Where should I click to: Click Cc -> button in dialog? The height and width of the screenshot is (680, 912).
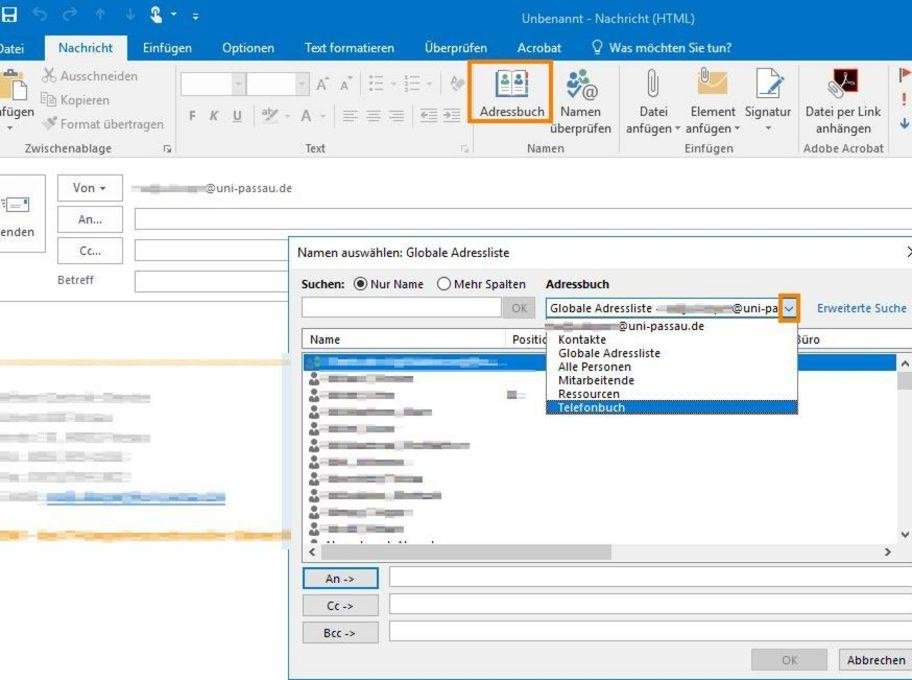tap(340, 606)
